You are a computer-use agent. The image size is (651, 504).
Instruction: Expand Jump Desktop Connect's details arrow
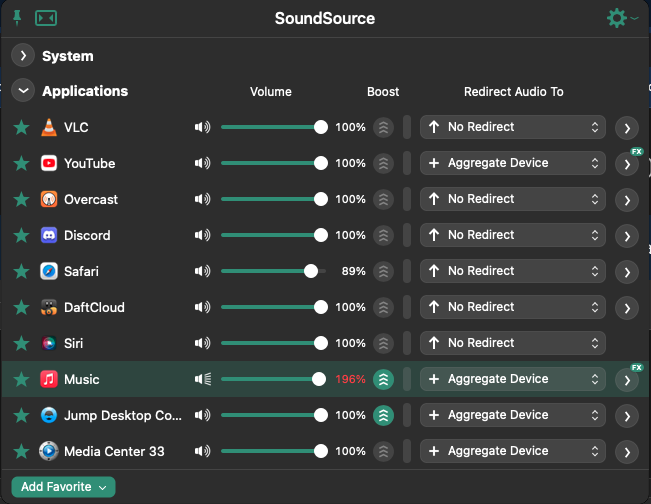click(x=627, y=416)
